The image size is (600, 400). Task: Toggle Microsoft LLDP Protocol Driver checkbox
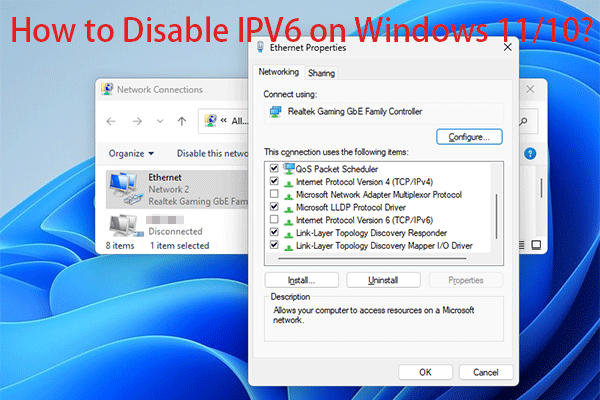274,206
